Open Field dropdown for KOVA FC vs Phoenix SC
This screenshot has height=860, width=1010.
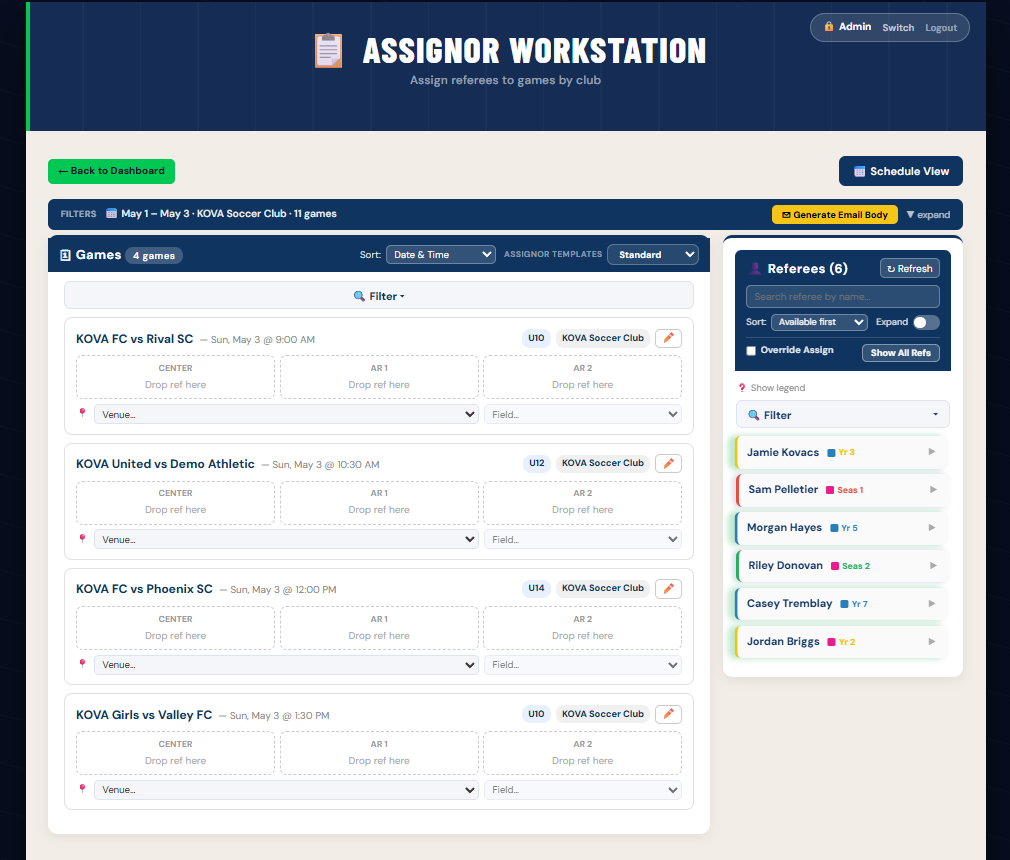click(582, 665)
